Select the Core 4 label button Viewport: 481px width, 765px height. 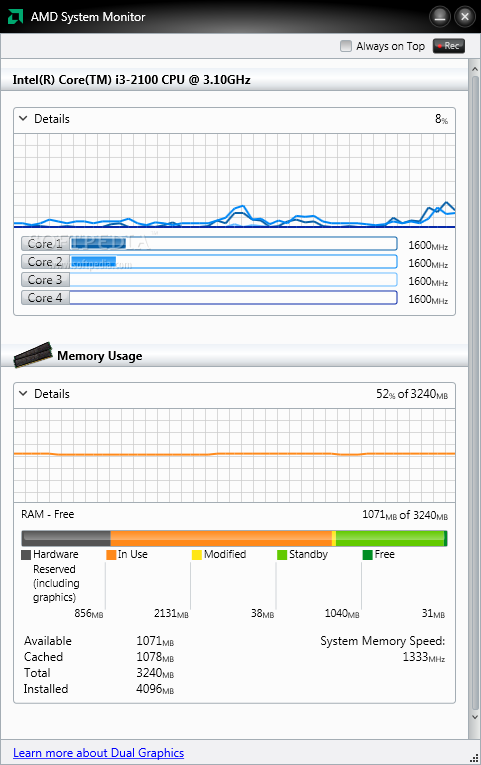(45, 298)
